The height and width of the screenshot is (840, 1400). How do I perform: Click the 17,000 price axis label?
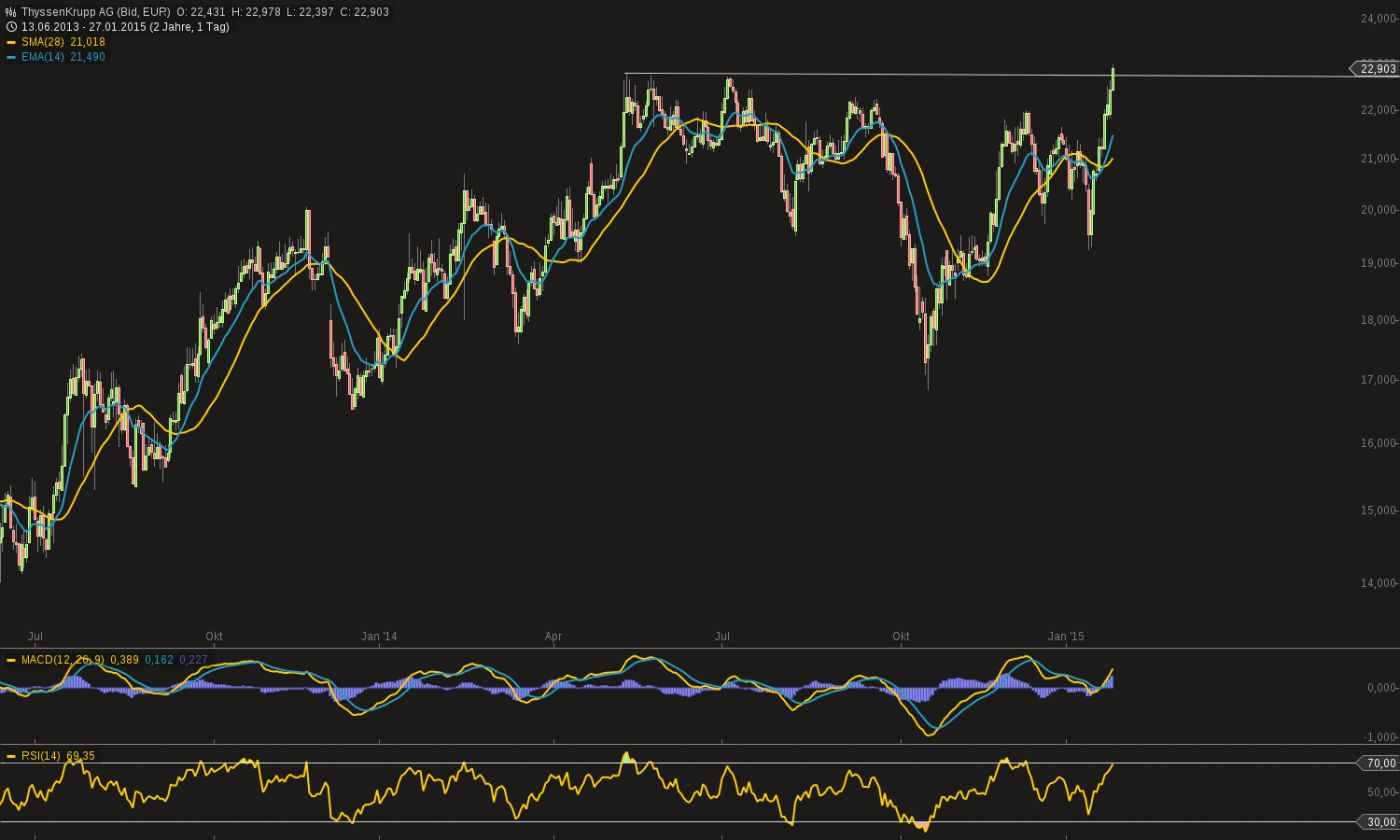1378,380
